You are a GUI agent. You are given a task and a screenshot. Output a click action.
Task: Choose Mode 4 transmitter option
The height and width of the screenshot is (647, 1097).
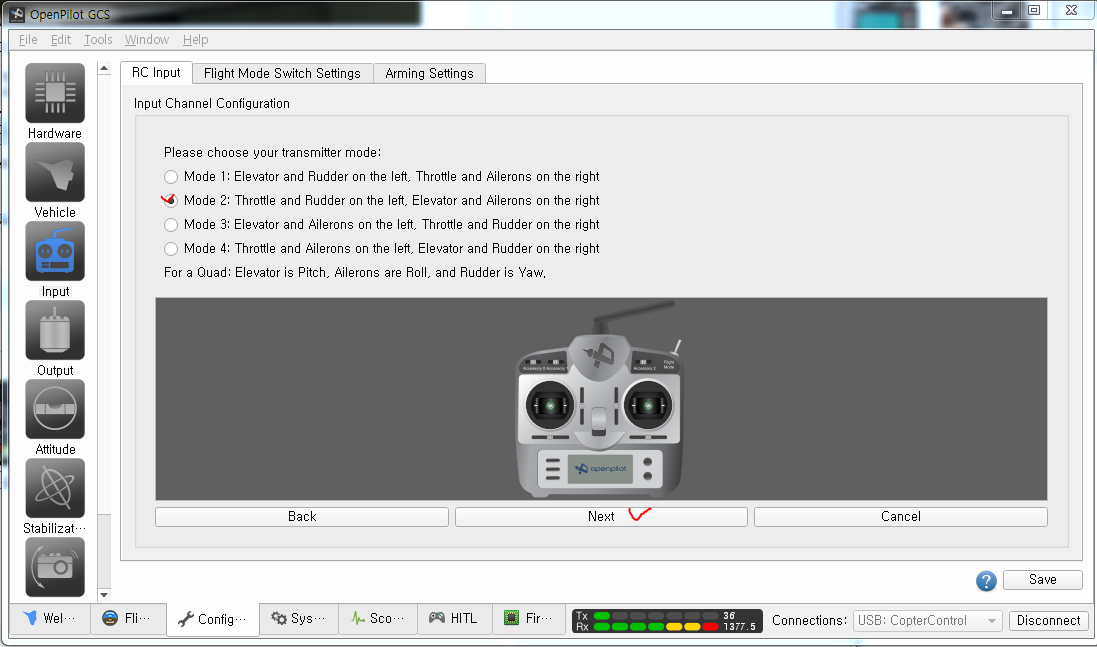(171, 249)
